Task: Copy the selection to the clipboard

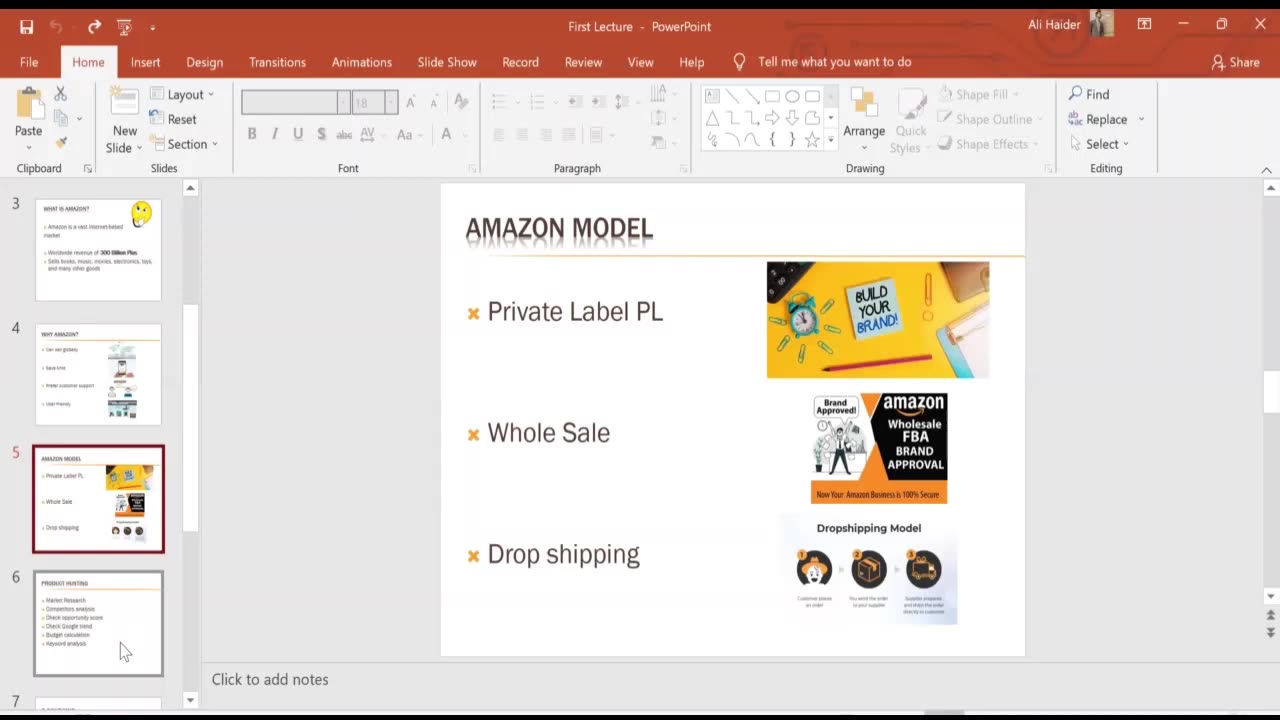Action: (x=61, y=118)
